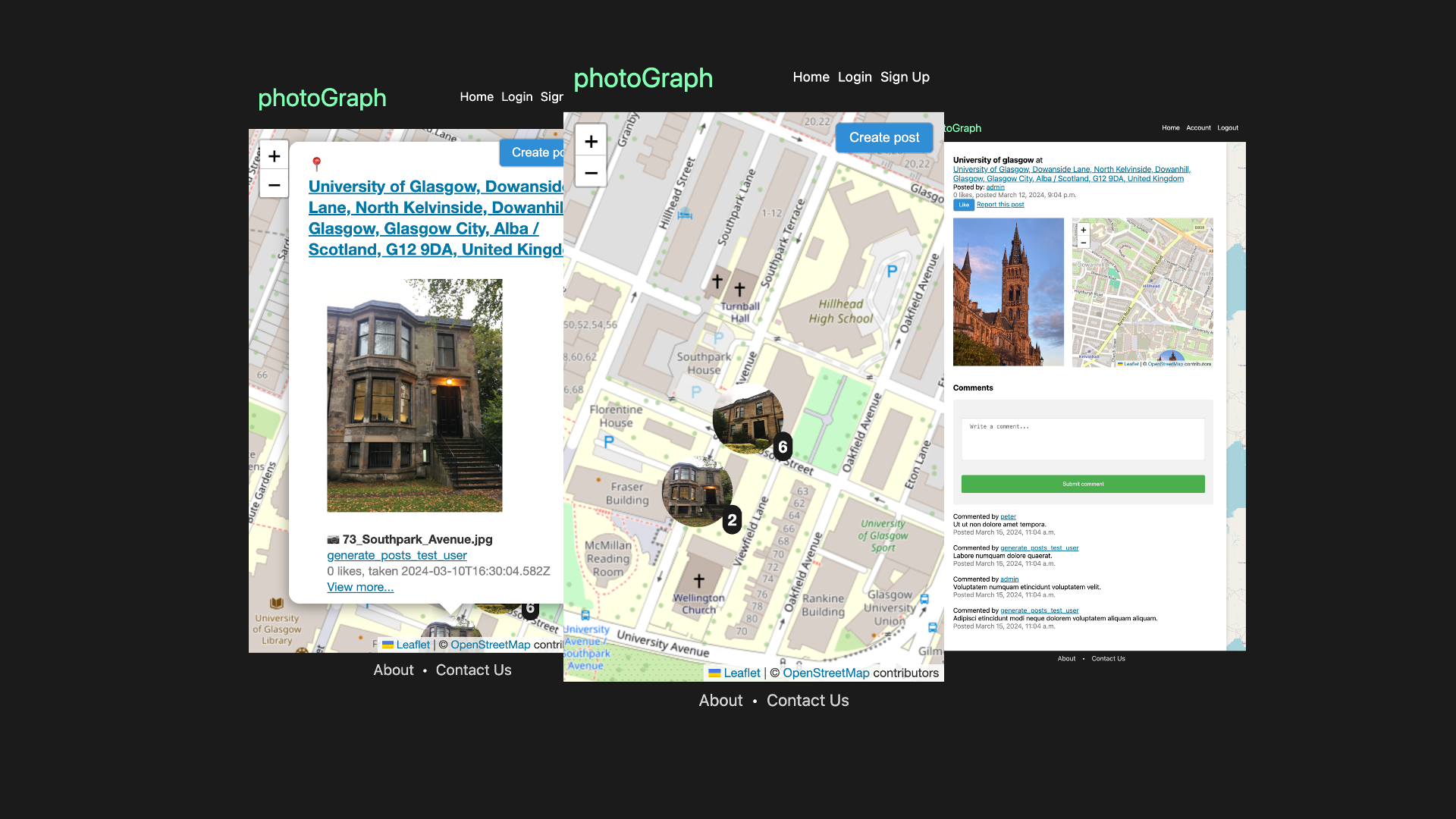This screenshot has width=1456, height=819.
Task: Click the filename 73_Southpark_Avenue.jpg in the popup
Action: tap(417, 539)
